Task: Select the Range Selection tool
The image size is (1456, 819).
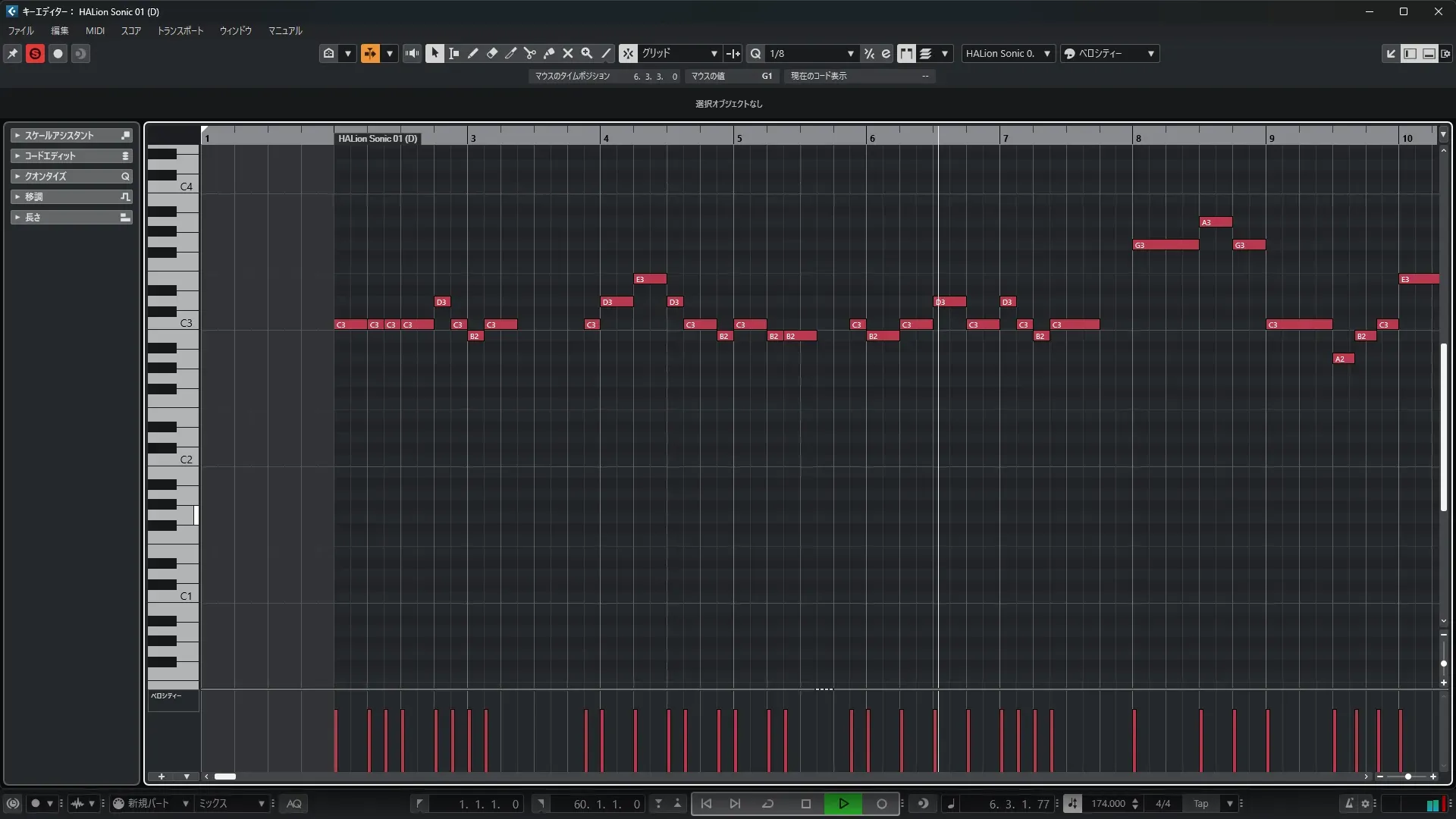Action: click(x=453, y=53)
